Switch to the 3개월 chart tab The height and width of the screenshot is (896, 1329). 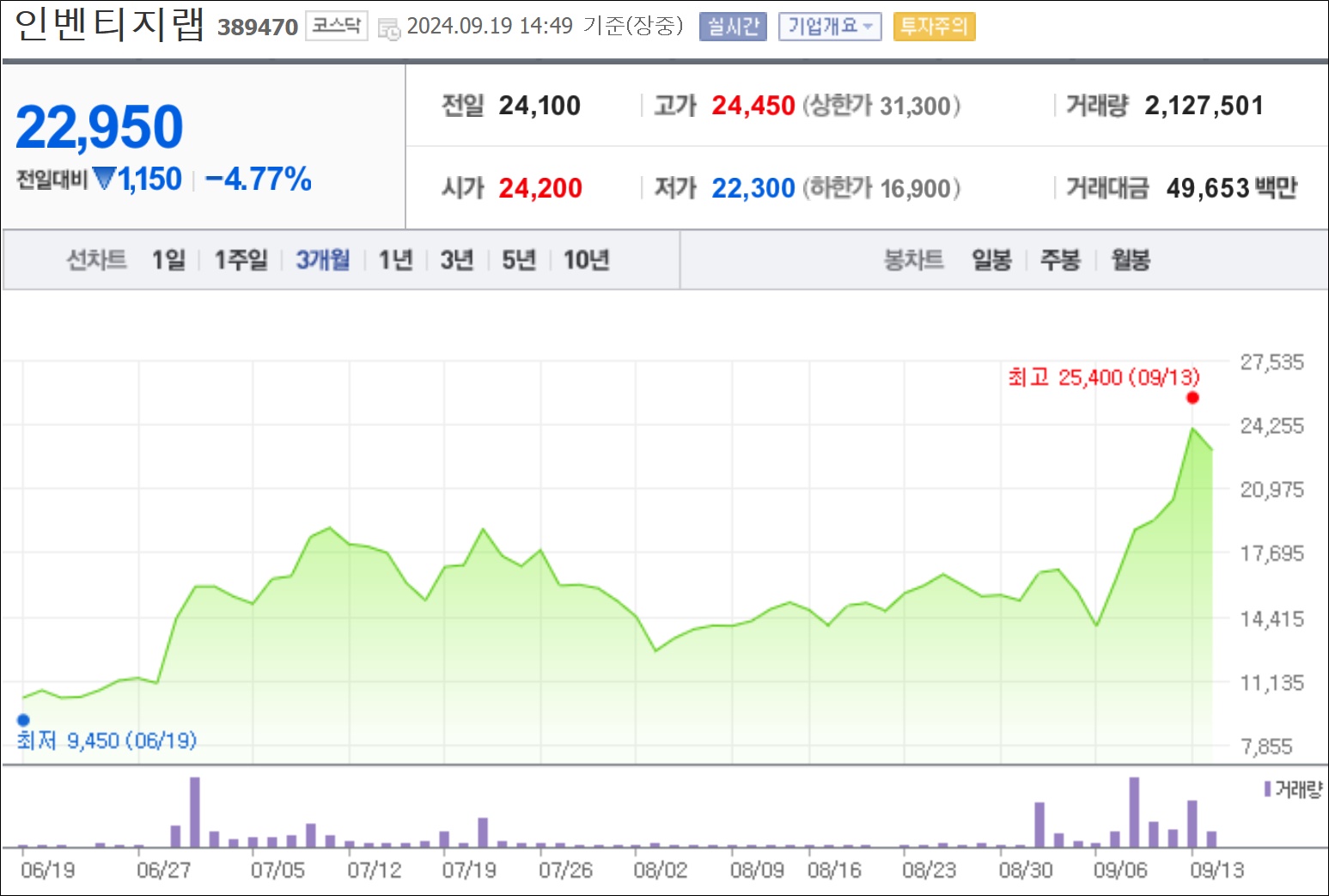(x=323, y=259)
